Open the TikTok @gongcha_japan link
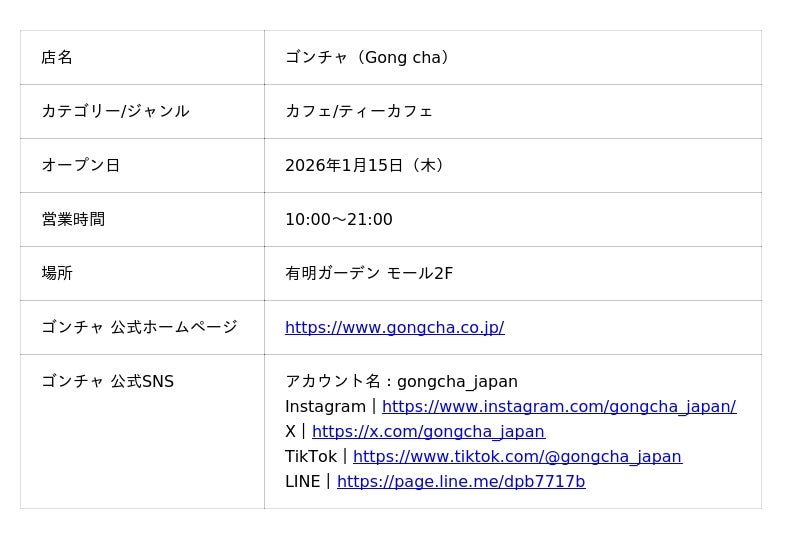800x539 pixels. point(517,457)
